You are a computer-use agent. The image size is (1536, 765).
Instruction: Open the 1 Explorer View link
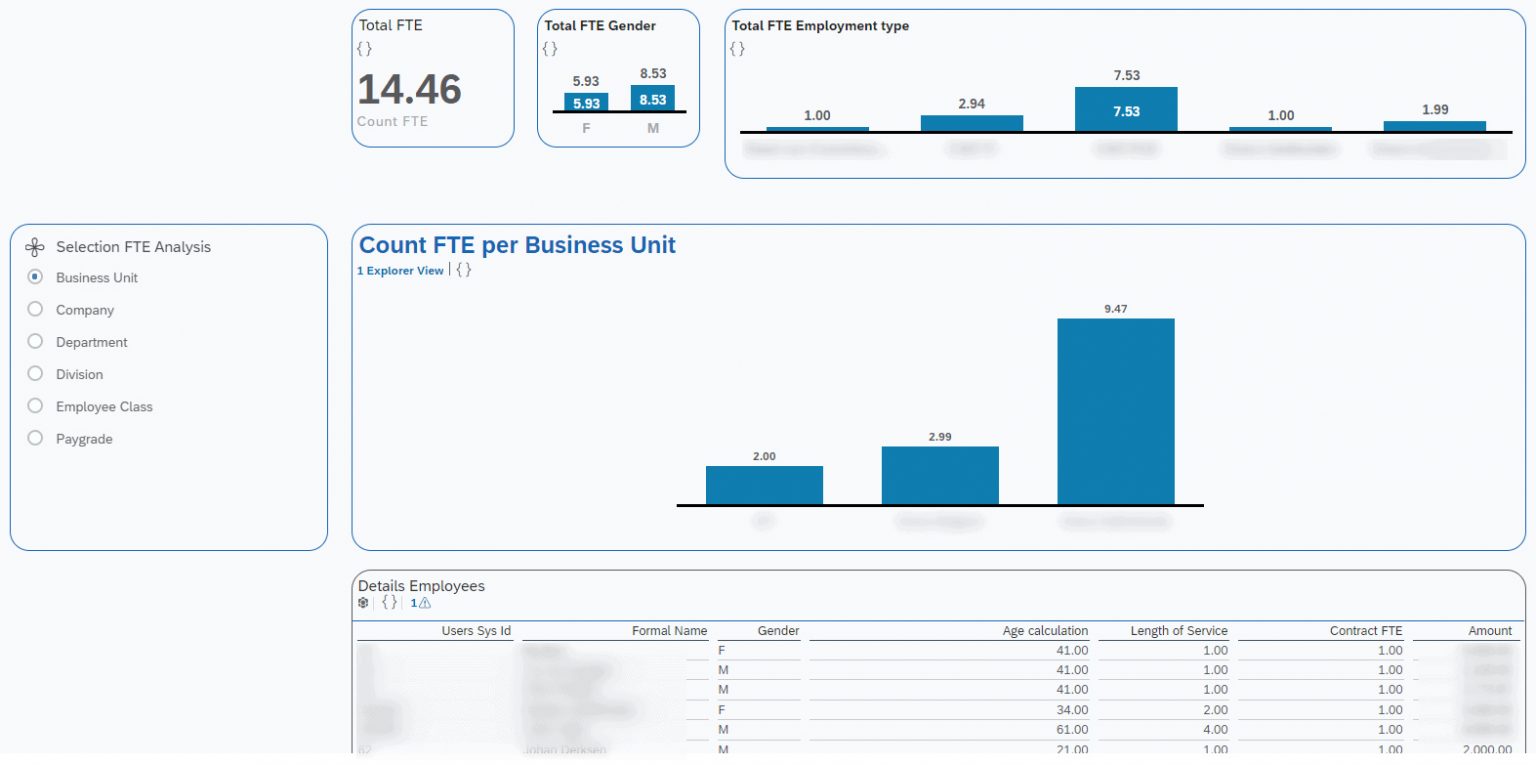398,270
